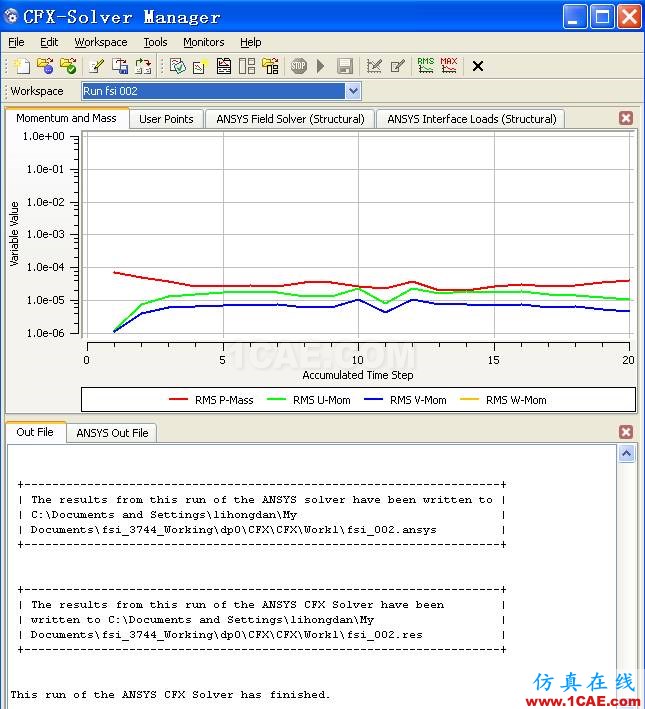Click the black X close workspace icon

pos(478,66)
